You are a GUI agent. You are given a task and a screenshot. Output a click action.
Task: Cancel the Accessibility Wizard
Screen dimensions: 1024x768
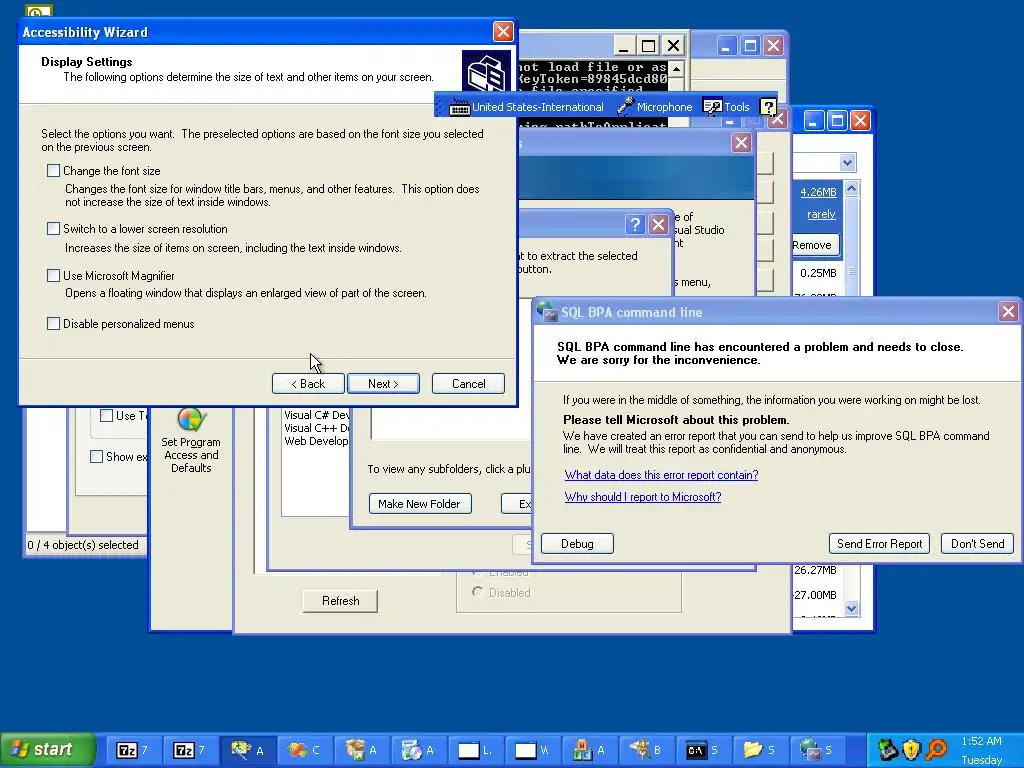click(x=468, y=384)
